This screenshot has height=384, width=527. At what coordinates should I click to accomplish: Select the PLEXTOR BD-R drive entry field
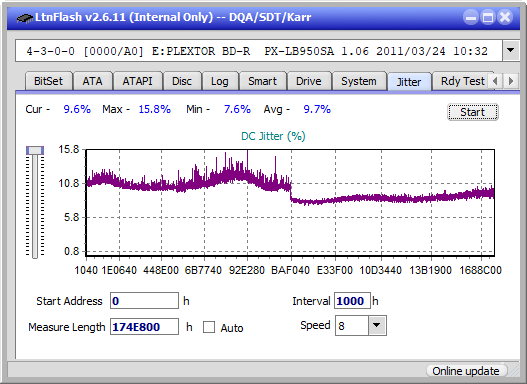click(259, 51)
